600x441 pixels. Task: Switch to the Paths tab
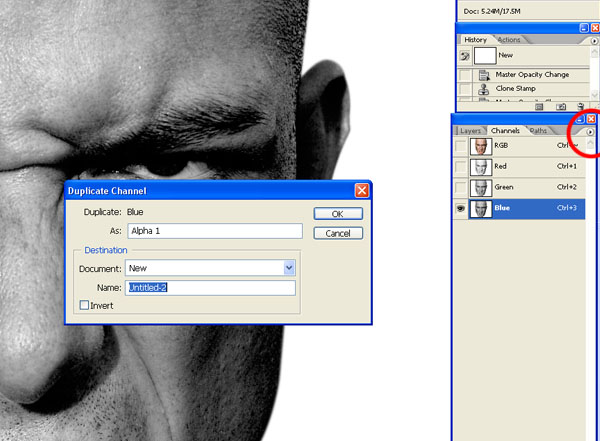[539, 131]
